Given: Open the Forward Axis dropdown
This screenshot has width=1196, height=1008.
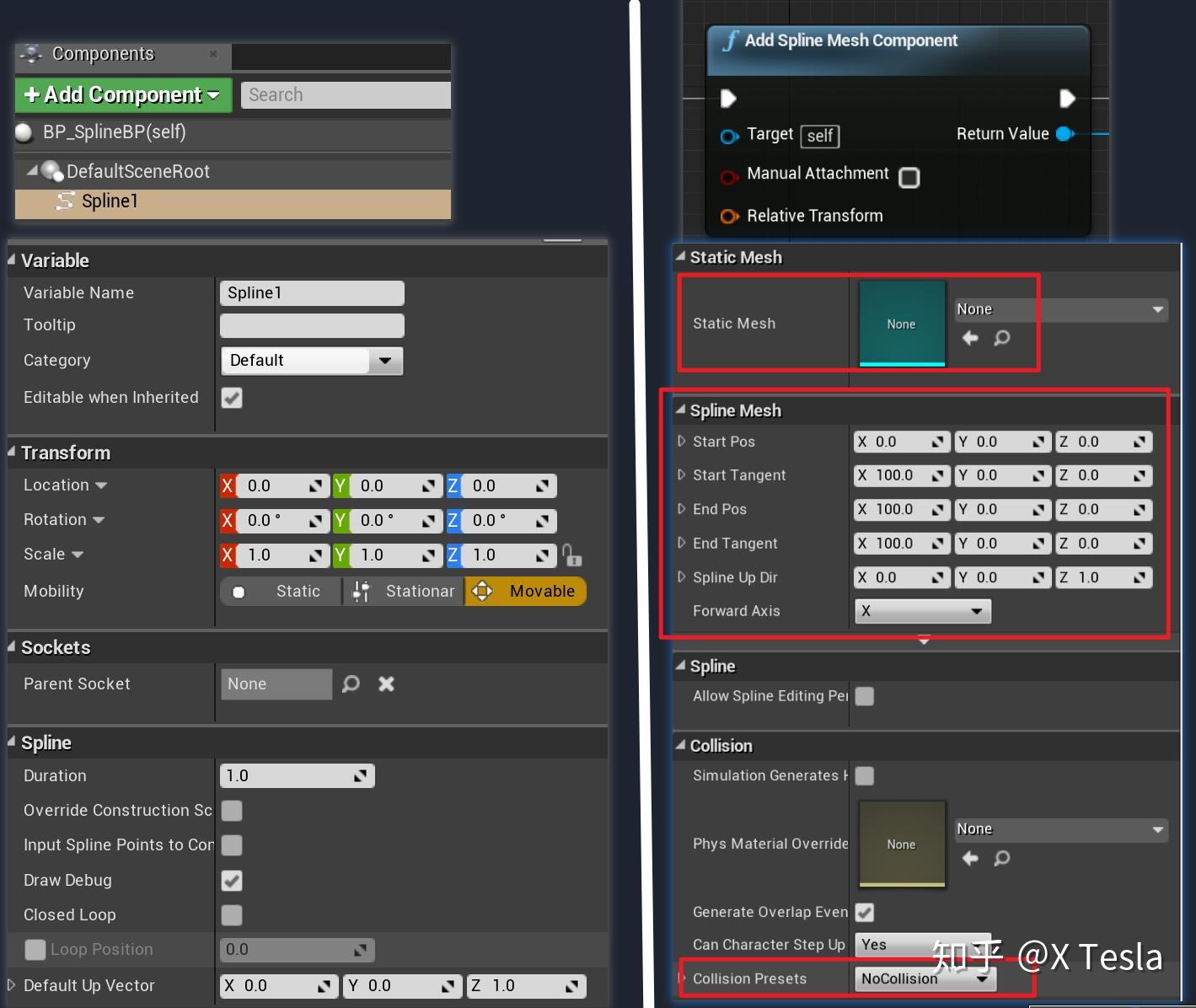Looking at the screenshot, I should pos(922,611).
